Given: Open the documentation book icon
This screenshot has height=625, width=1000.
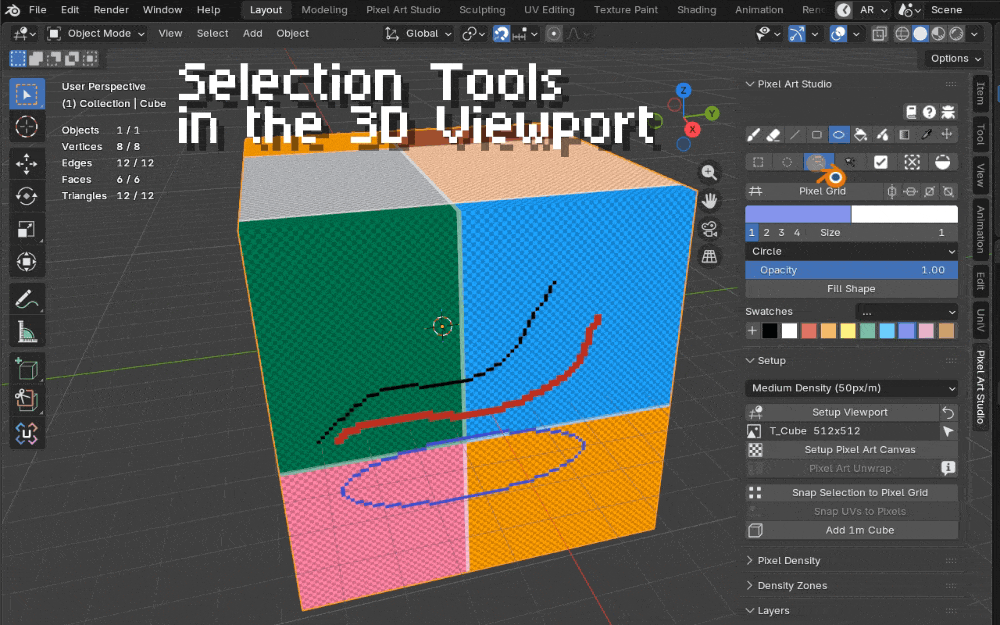Looking at the screenshot, I should click(x=911, y=112).
